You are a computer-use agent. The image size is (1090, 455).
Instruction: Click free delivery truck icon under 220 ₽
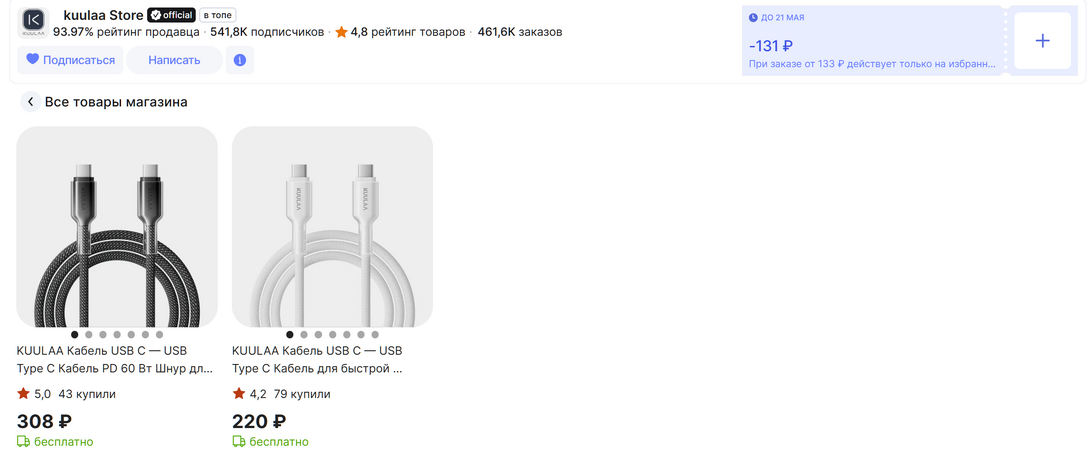(x=239, y=442)
